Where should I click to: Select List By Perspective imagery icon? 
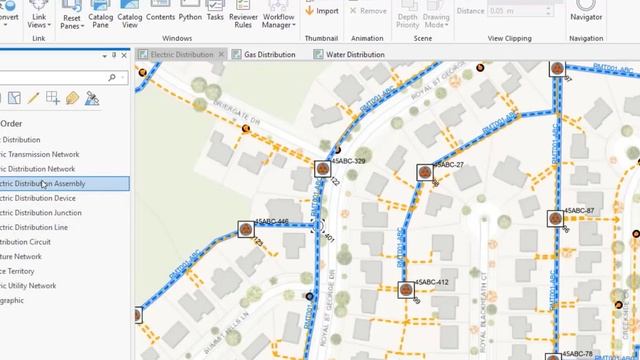[x=92, y=98]
